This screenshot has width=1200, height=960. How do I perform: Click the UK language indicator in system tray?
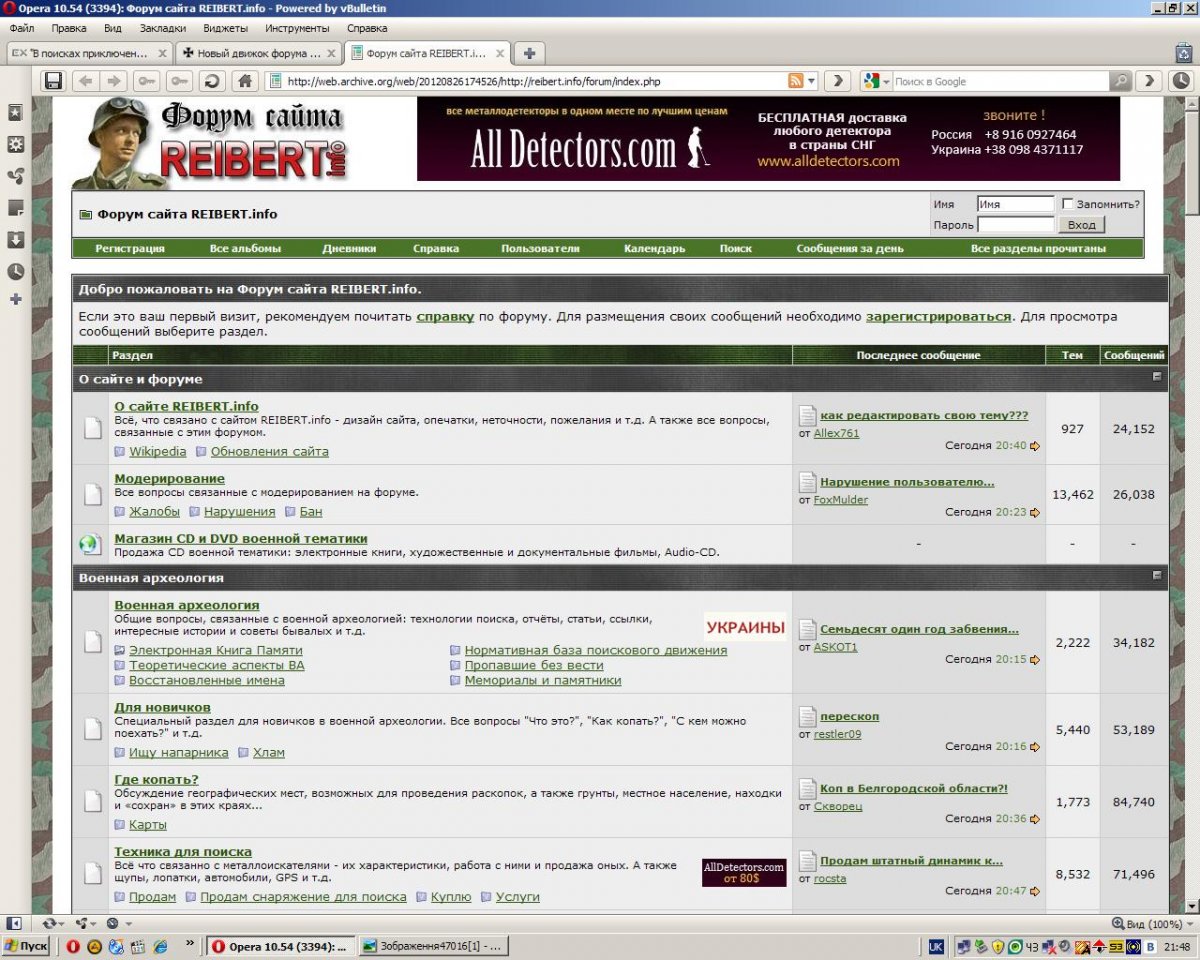click(x=937, y=946)
